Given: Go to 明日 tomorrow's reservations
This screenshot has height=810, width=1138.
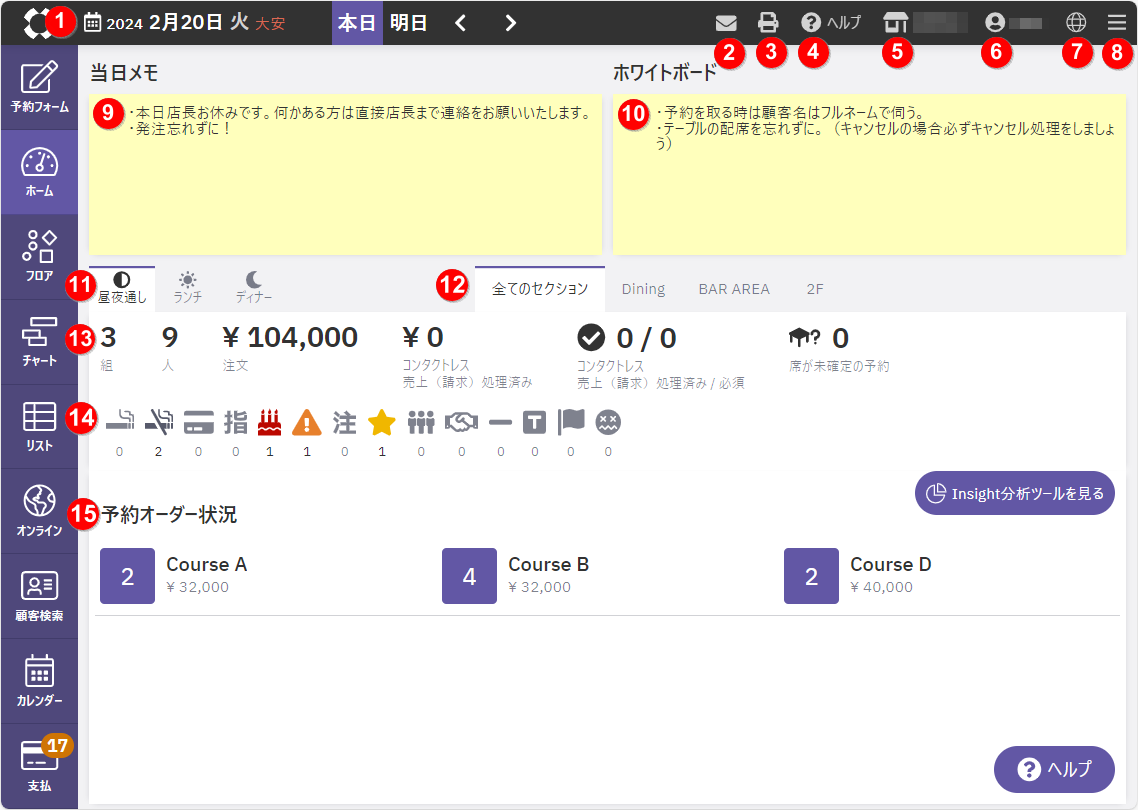Looking at the screenshot, I should pos(408,22).
